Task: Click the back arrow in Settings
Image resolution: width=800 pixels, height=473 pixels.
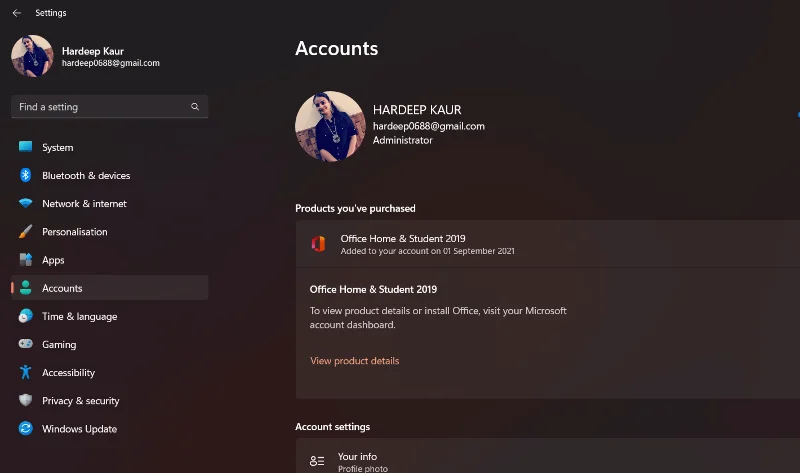Action: pyautogui.click(x=17, y=13)
